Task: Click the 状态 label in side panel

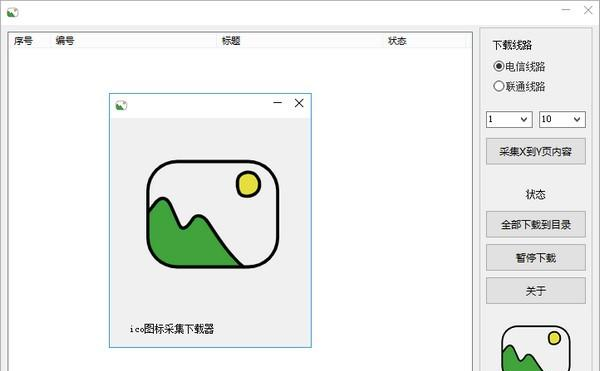Action: point(536,194)
